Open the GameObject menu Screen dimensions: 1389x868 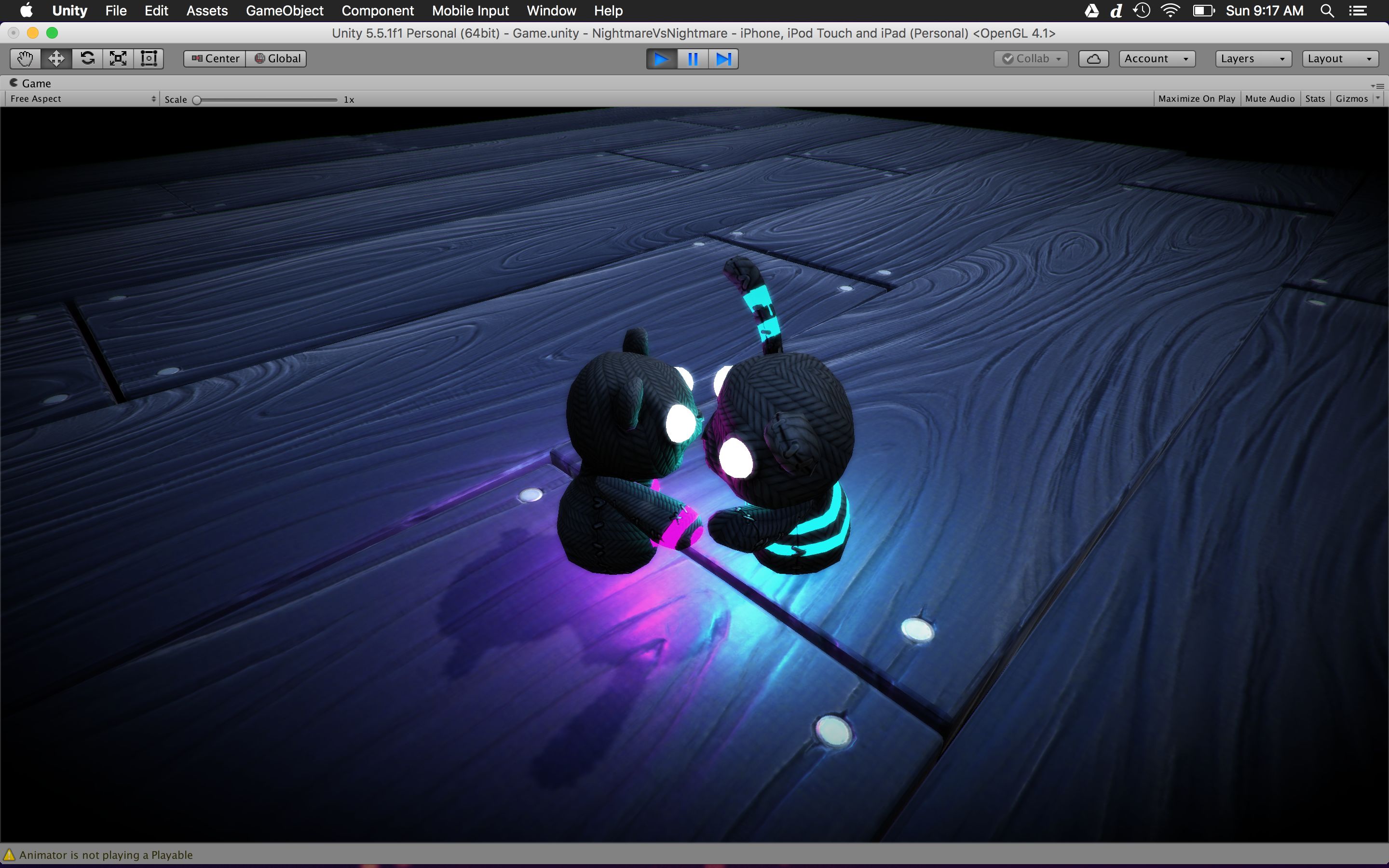click(284, 11)
